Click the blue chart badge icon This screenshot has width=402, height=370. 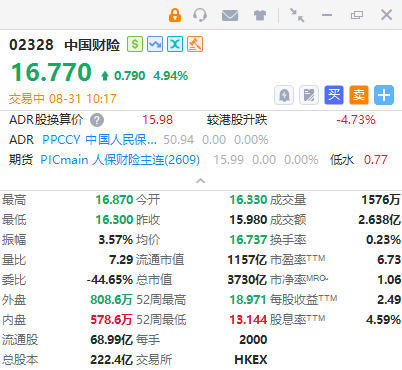(x=155, y=44)
